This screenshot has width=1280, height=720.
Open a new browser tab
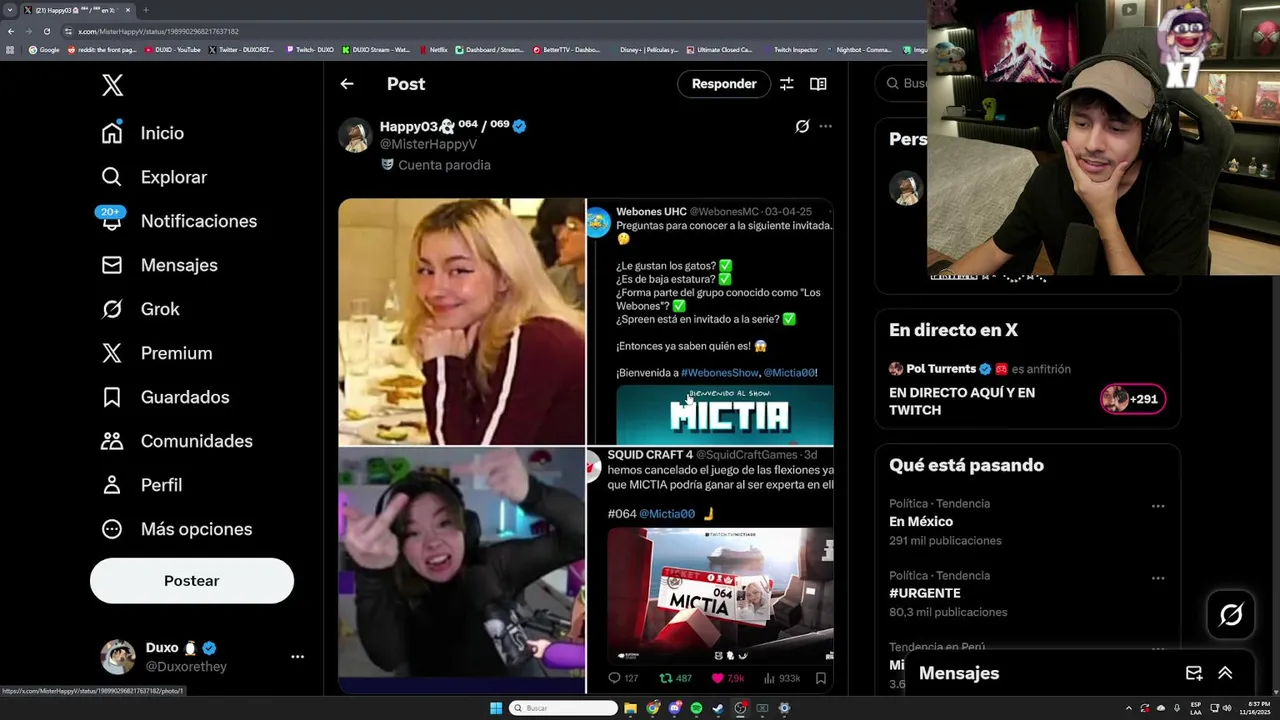(x=145, y=10)
